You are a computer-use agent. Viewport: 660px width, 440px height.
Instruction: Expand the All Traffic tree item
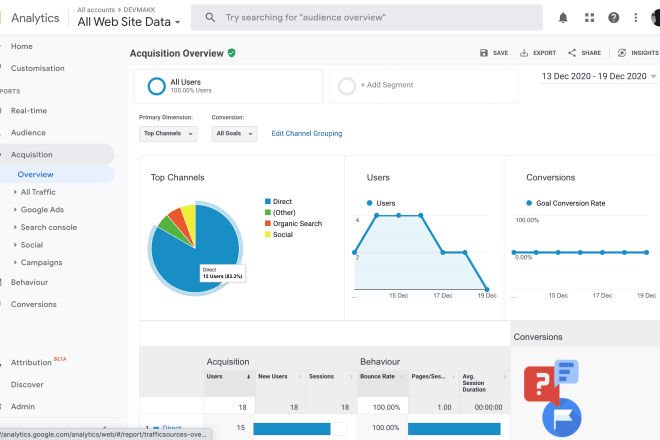15,192
